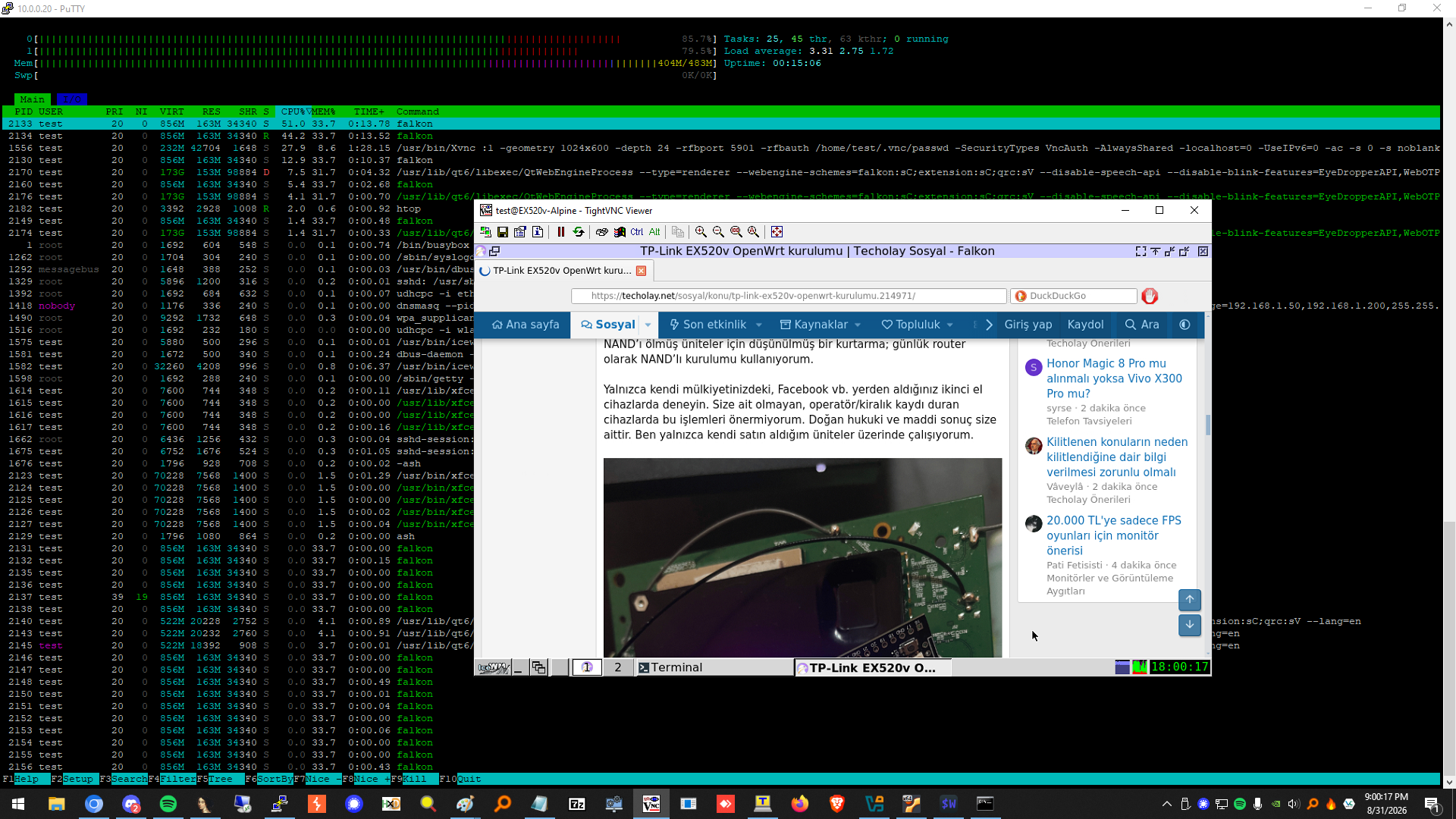
Task: Select htop I/O tab in PuTTY
Action: tap(72, 99)
